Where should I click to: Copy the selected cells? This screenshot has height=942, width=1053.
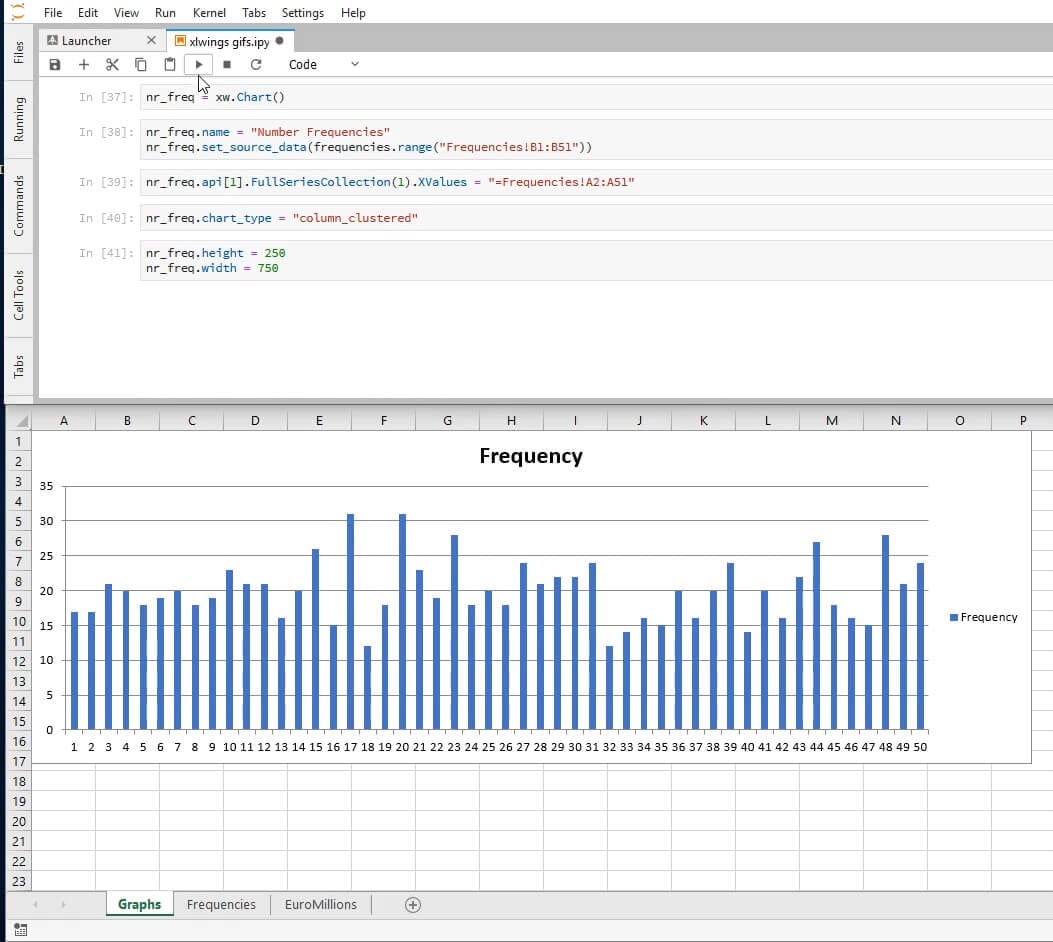(x=140, y=64)
